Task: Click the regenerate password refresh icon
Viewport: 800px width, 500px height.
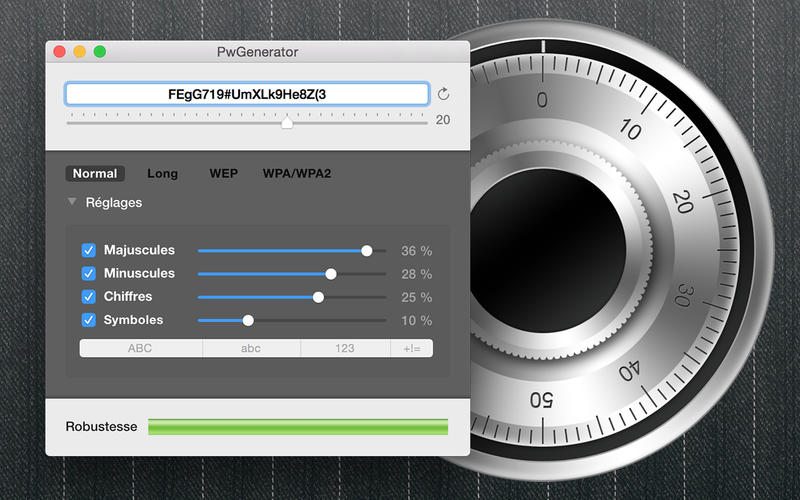Action: pos(444,94)
